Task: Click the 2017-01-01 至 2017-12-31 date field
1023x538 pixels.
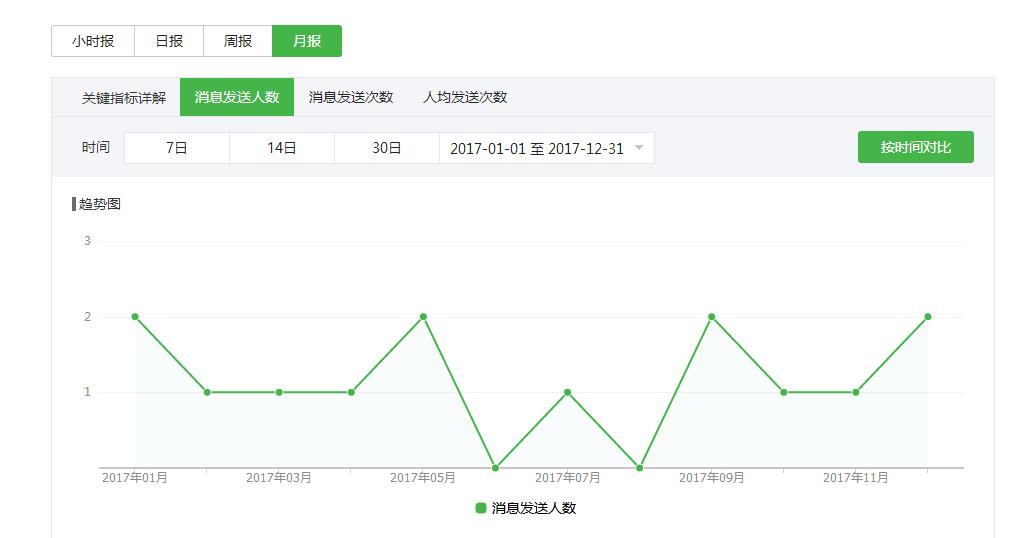Action: click(x=536, y=148)
